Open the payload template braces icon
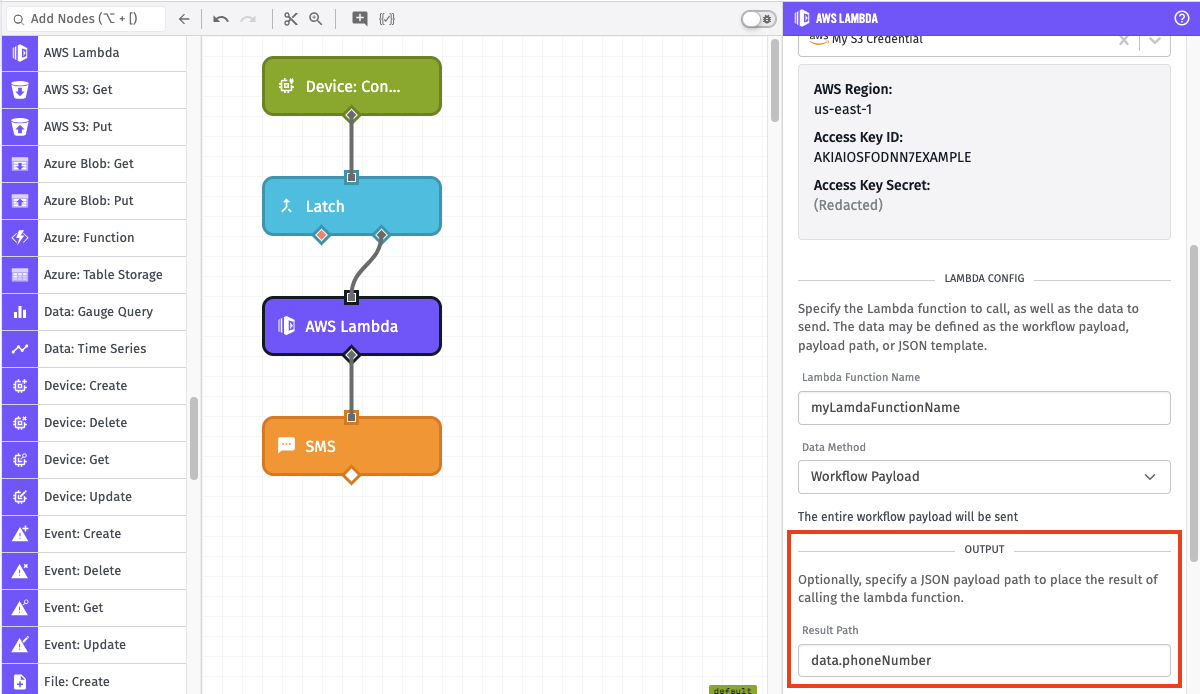The width and height of the screenshot is (1200, 694). [386, 18]
